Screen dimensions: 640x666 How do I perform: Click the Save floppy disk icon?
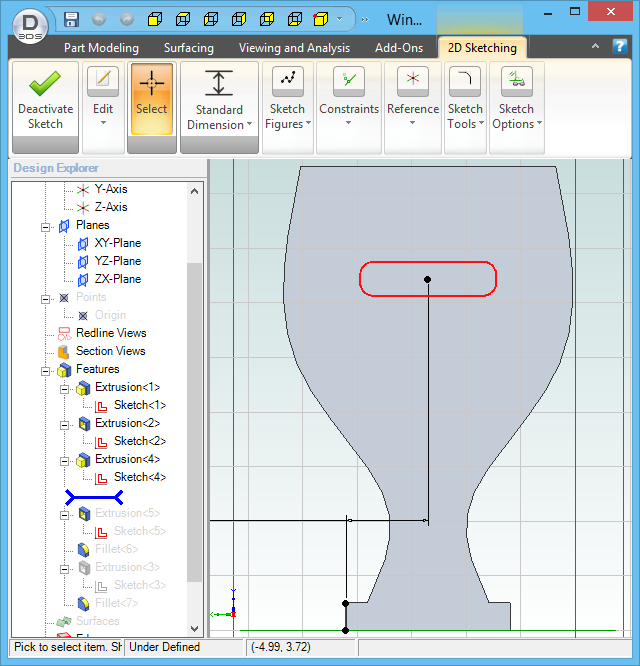coord(71,20)
